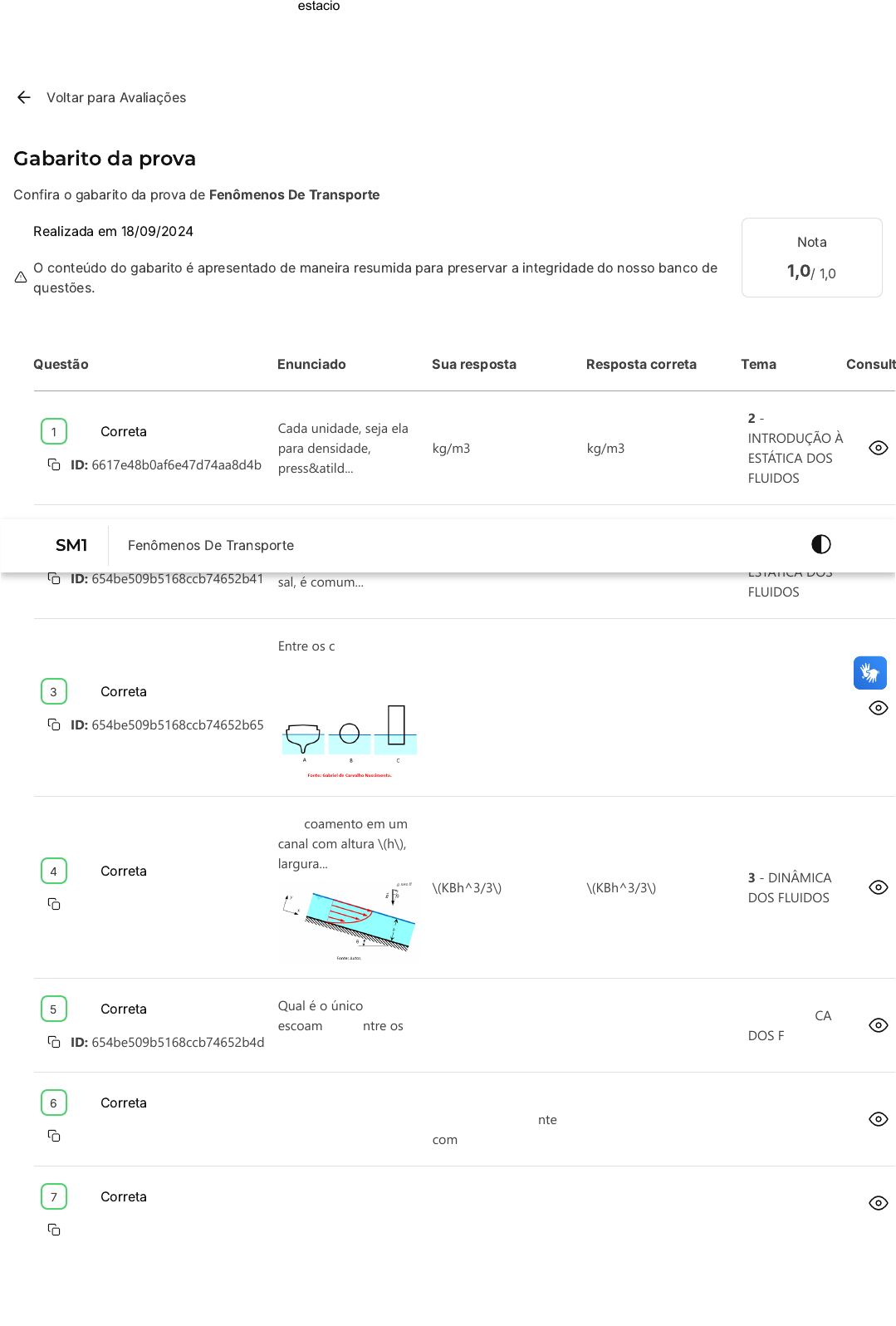896x1326 pixels.
Task: Consult question 6 with the eye icon
Action: 878,1119
